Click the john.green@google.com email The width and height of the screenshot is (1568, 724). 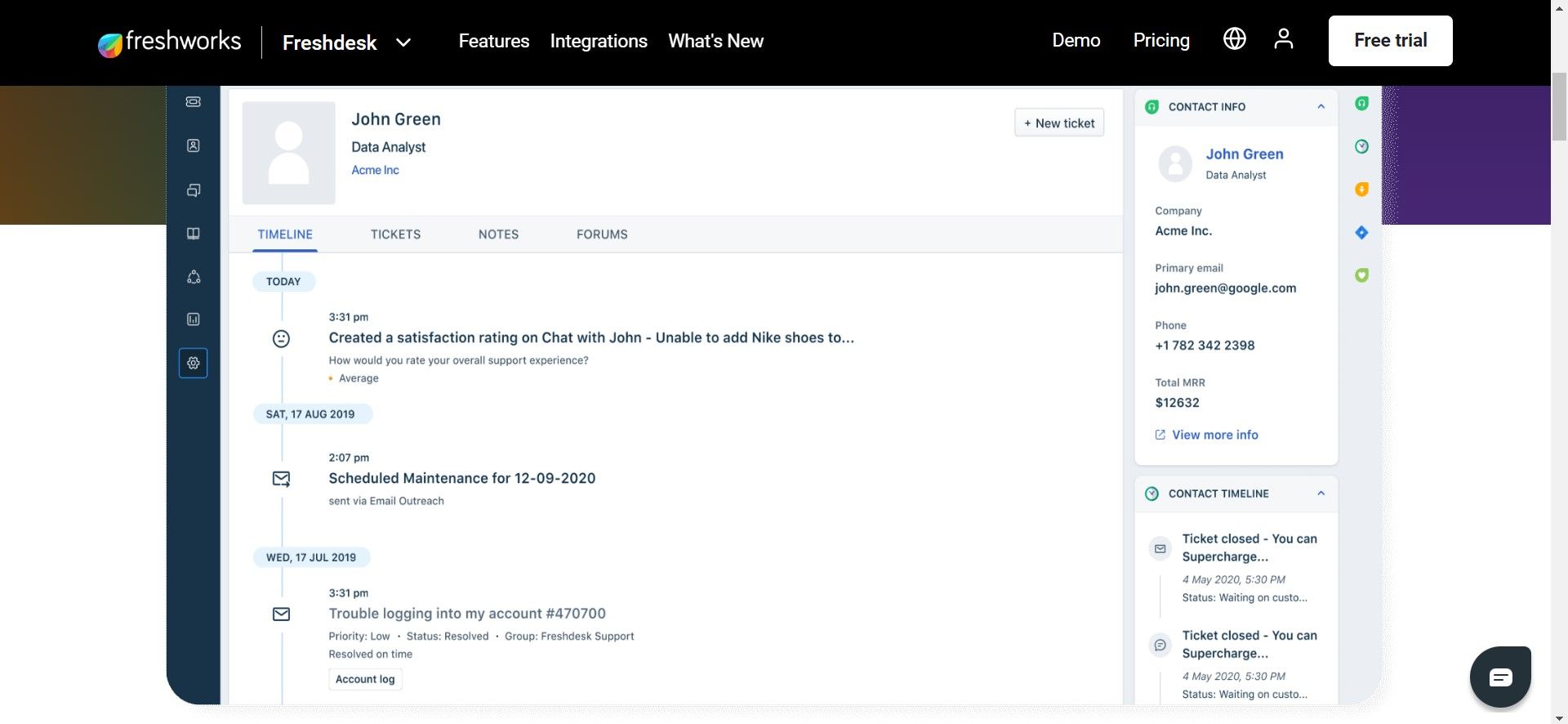tap(1225, 288)
